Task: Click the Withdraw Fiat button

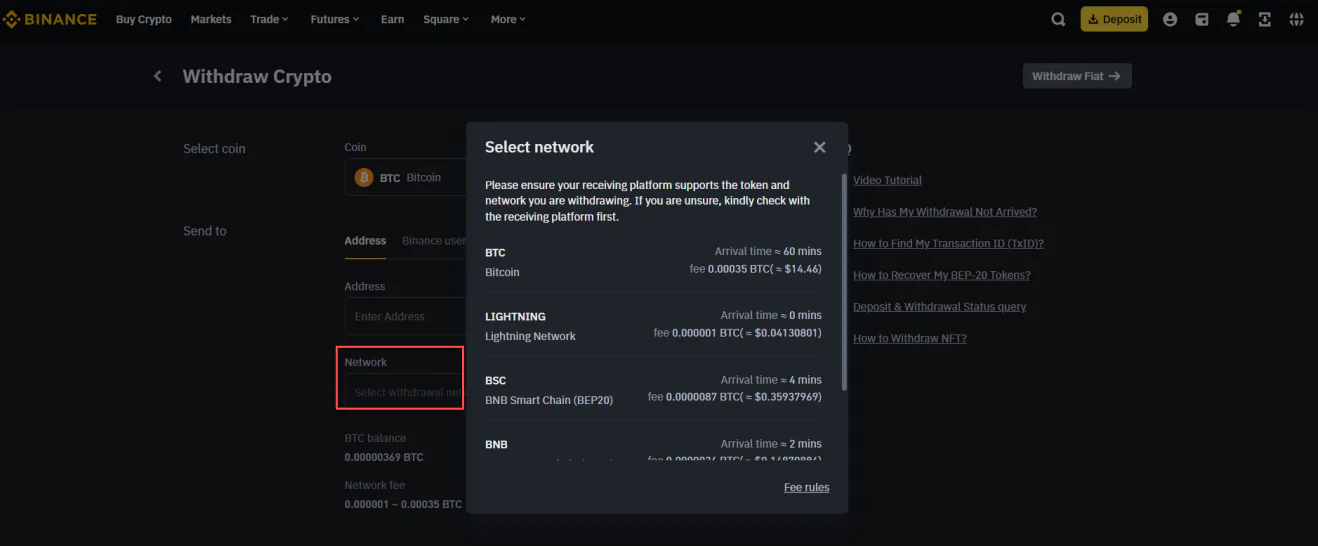Action: click(x=1077, y=76)
